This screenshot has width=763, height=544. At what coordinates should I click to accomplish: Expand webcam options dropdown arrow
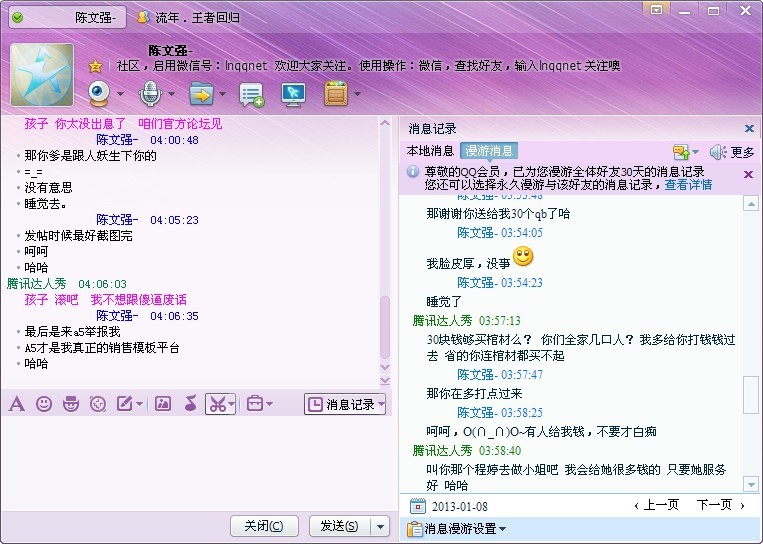pos(120,94)
